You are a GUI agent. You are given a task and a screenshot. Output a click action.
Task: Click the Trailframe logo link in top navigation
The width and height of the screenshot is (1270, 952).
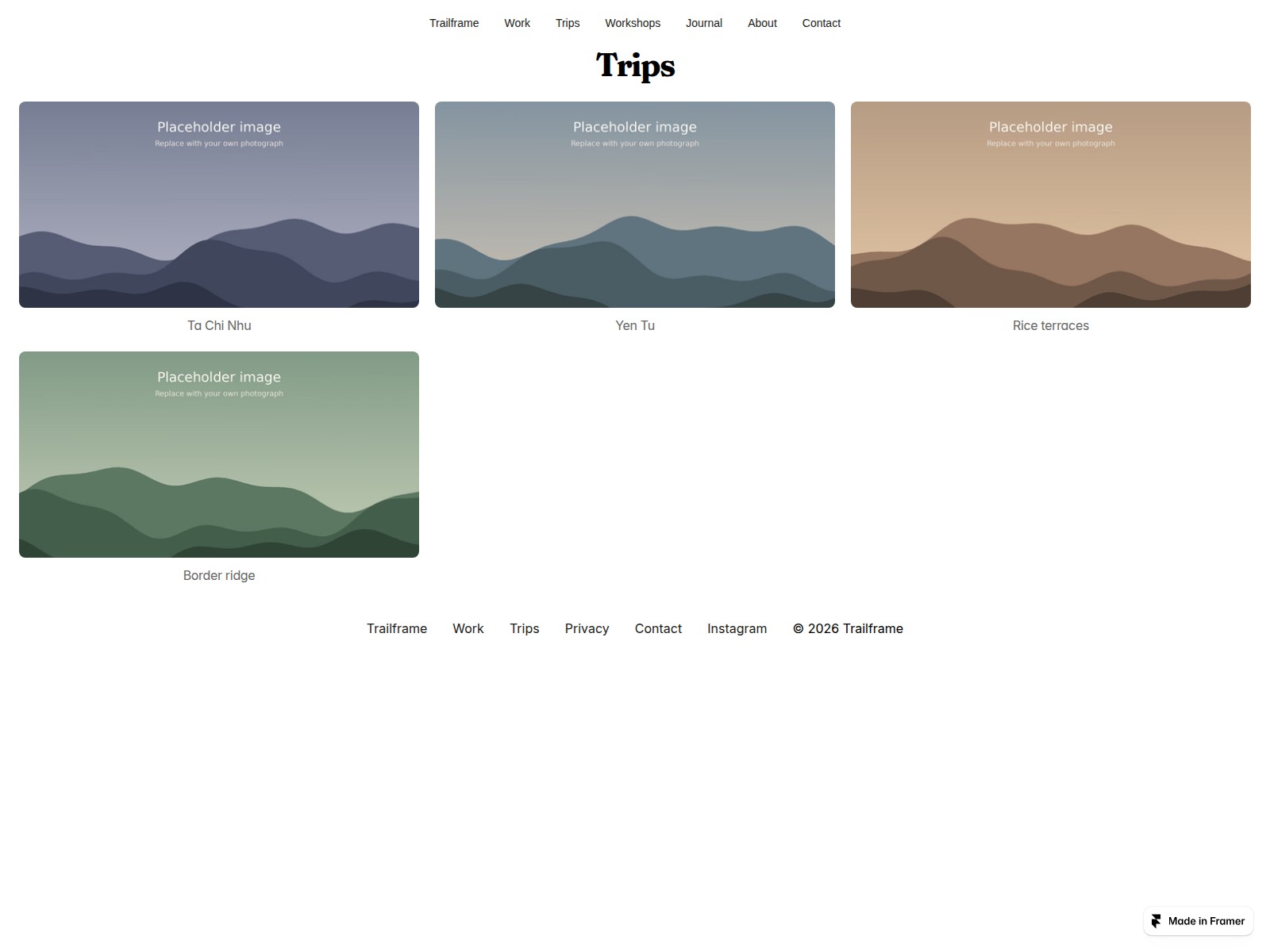click(454, 23)
